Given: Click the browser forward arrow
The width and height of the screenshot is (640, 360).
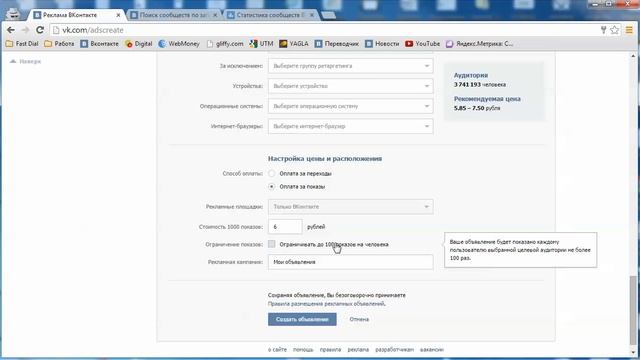Looking at the screenshot, I should click(x=25, y=30).
